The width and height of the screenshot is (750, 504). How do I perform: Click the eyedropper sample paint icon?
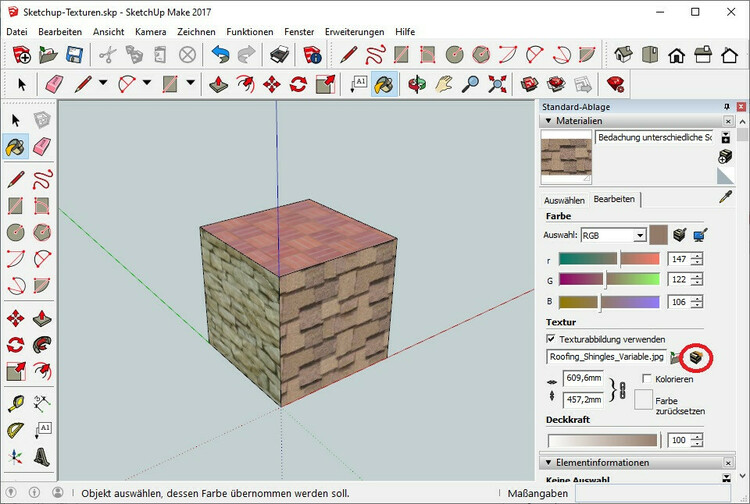(726, 197)
